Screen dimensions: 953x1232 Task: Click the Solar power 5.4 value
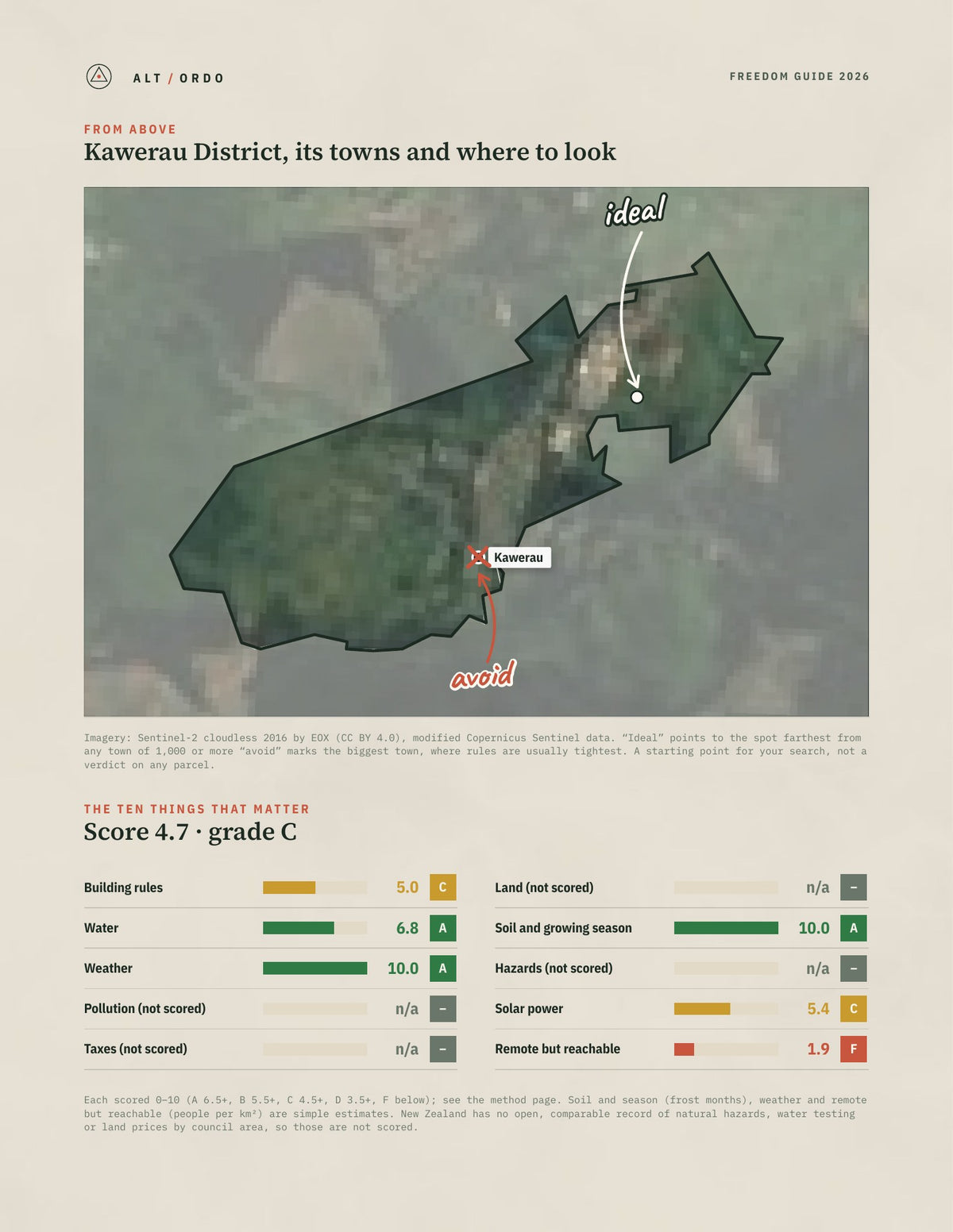(x=818, y=1009)
